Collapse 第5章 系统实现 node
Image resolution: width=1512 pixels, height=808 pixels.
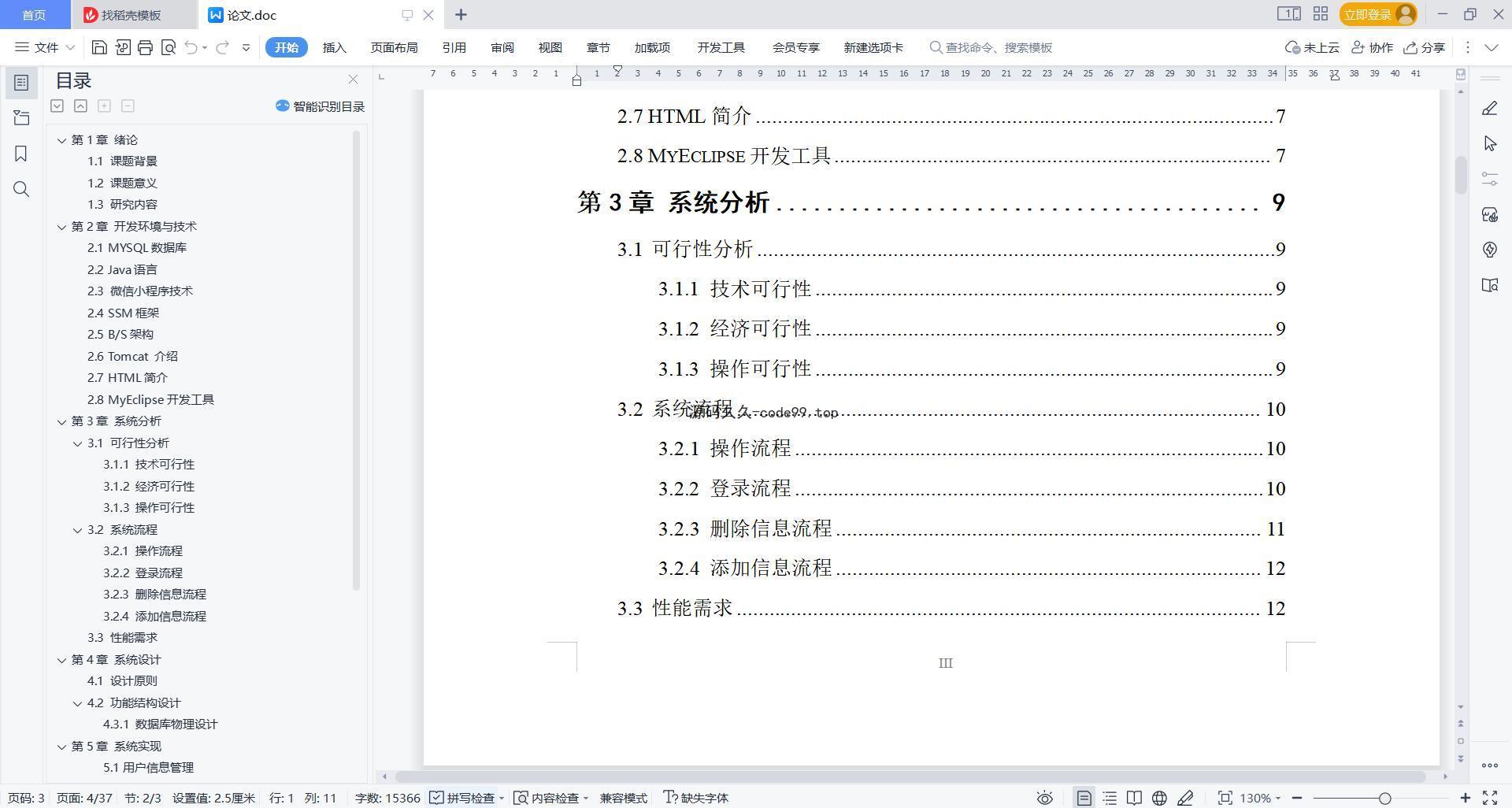[x=61, y=747]
